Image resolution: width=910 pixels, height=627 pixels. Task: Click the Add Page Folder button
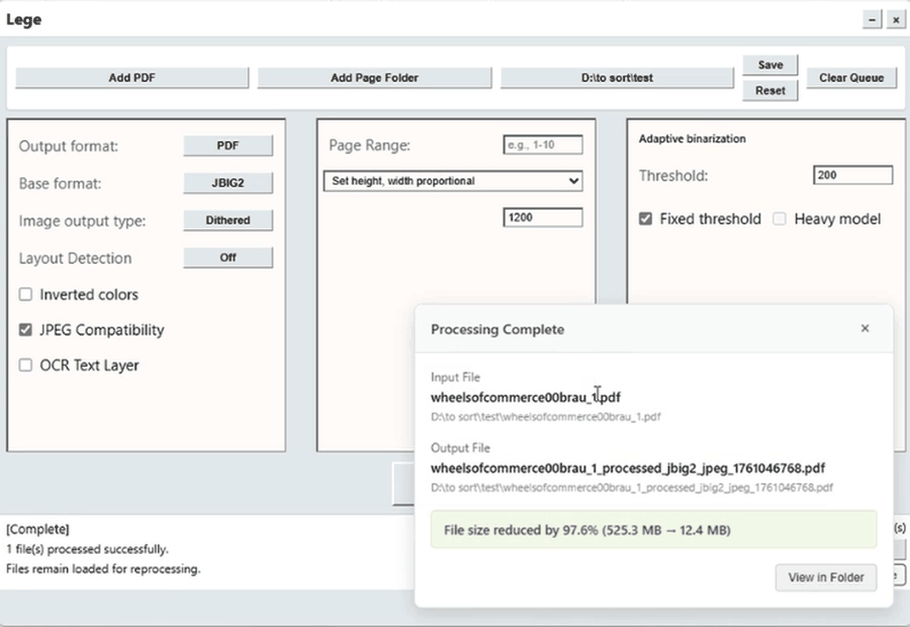coord(374,78)
